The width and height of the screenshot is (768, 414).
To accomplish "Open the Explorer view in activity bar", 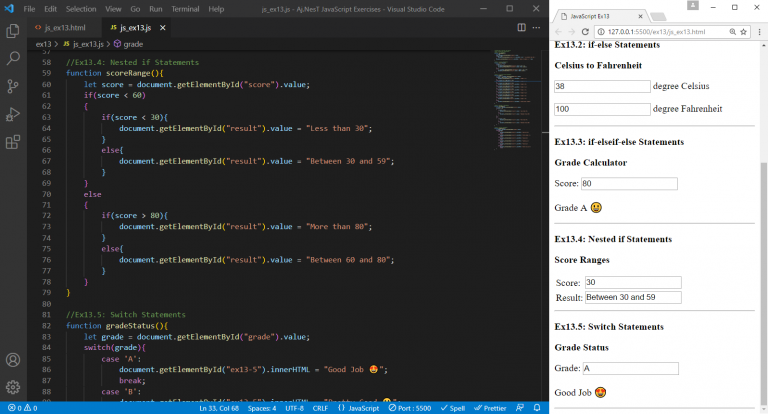I will click(13, 31).
